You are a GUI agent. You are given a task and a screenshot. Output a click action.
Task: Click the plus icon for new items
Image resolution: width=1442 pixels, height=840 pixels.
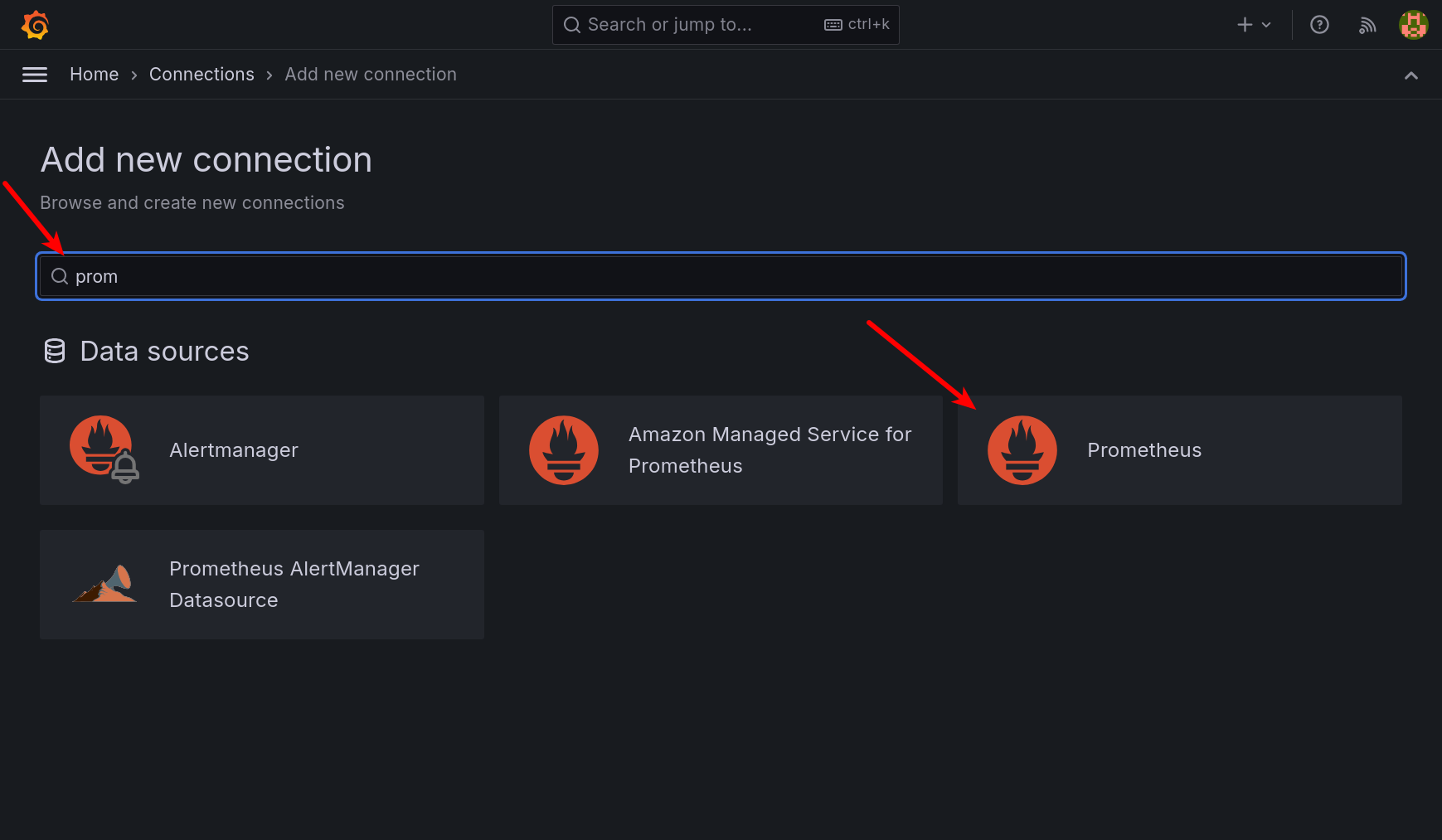point(1245,25)
